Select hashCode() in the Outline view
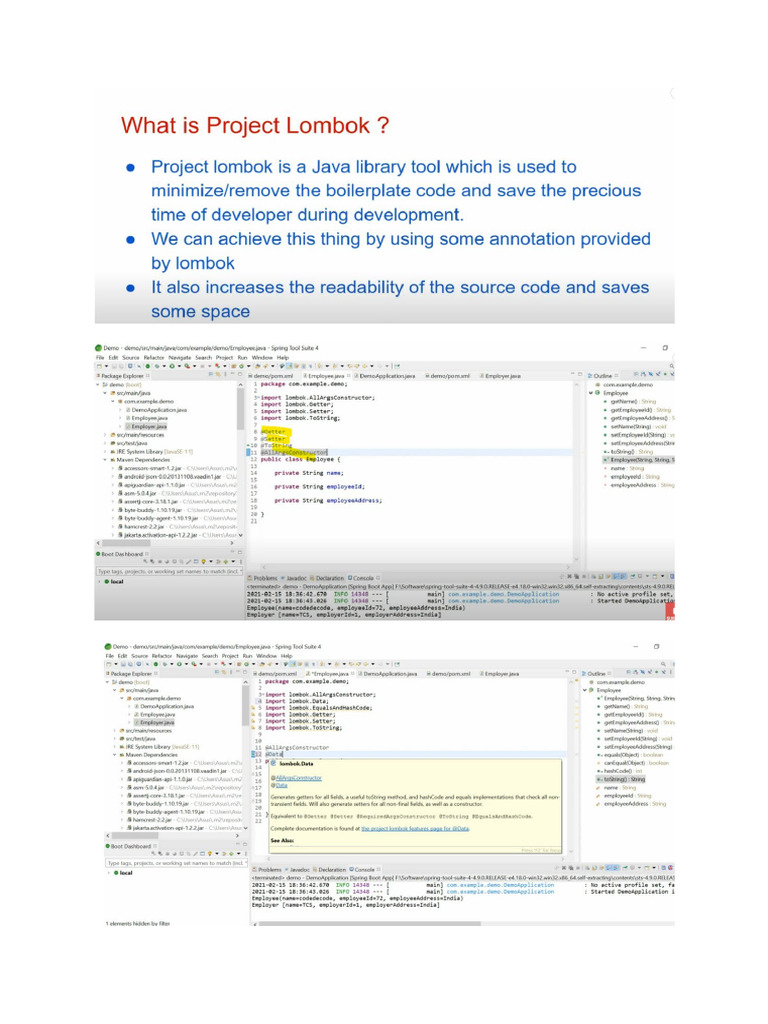 620,771
